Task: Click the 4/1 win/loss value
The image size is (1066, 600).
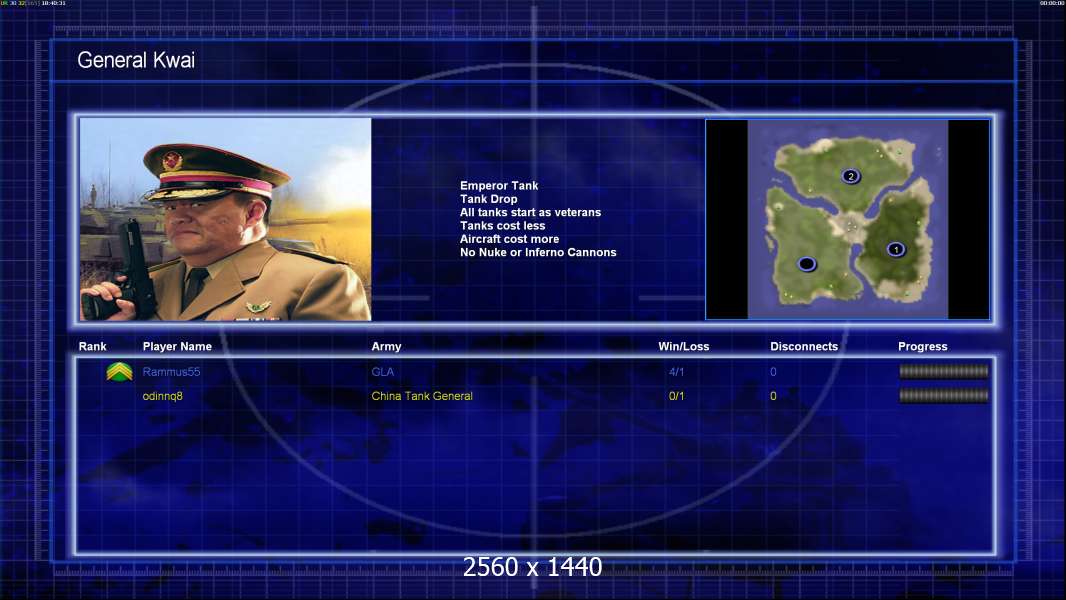Action: [x=676, y=372]
